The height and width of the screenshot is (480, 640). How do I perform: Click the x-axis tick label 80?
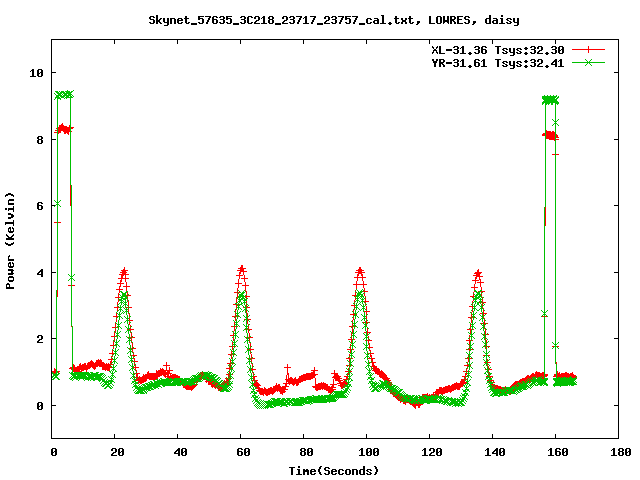pos(306,452)
